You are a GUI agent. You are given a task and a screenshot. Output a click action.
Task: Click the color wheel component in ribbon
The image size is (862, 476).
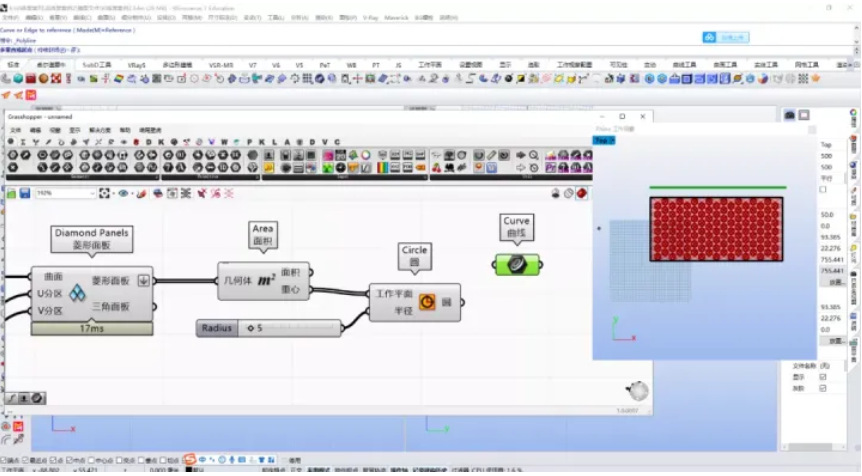366,156
